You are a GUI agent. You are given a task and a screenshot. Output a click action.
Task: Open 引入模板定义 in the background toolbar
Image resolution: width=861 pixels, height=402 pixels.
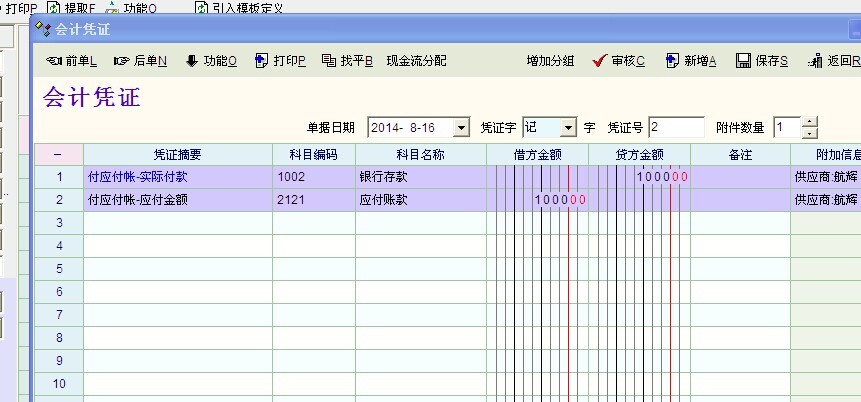pyautogui.click(x=238, y=8)
